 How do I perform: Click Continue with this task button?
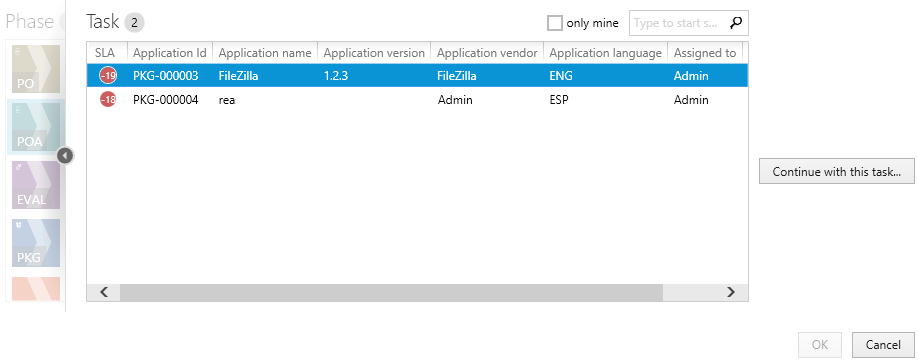[837, 171]
